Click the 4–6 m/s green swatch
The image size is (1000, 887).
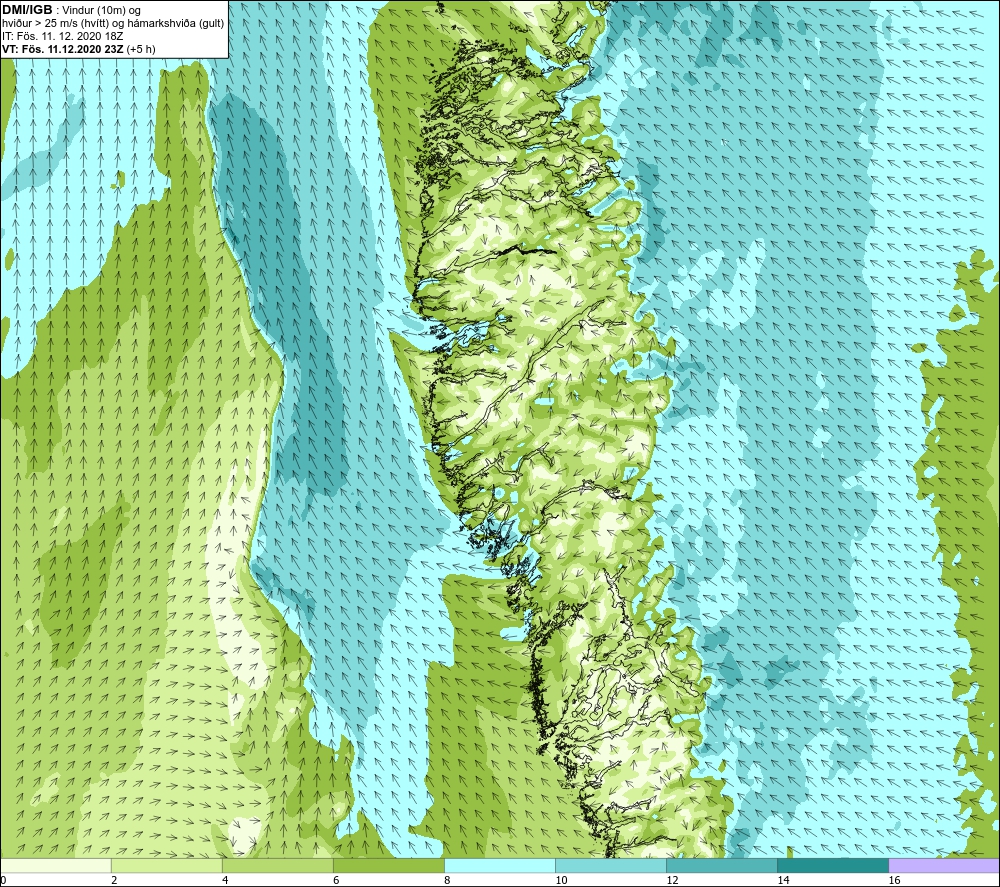[277, 865]
